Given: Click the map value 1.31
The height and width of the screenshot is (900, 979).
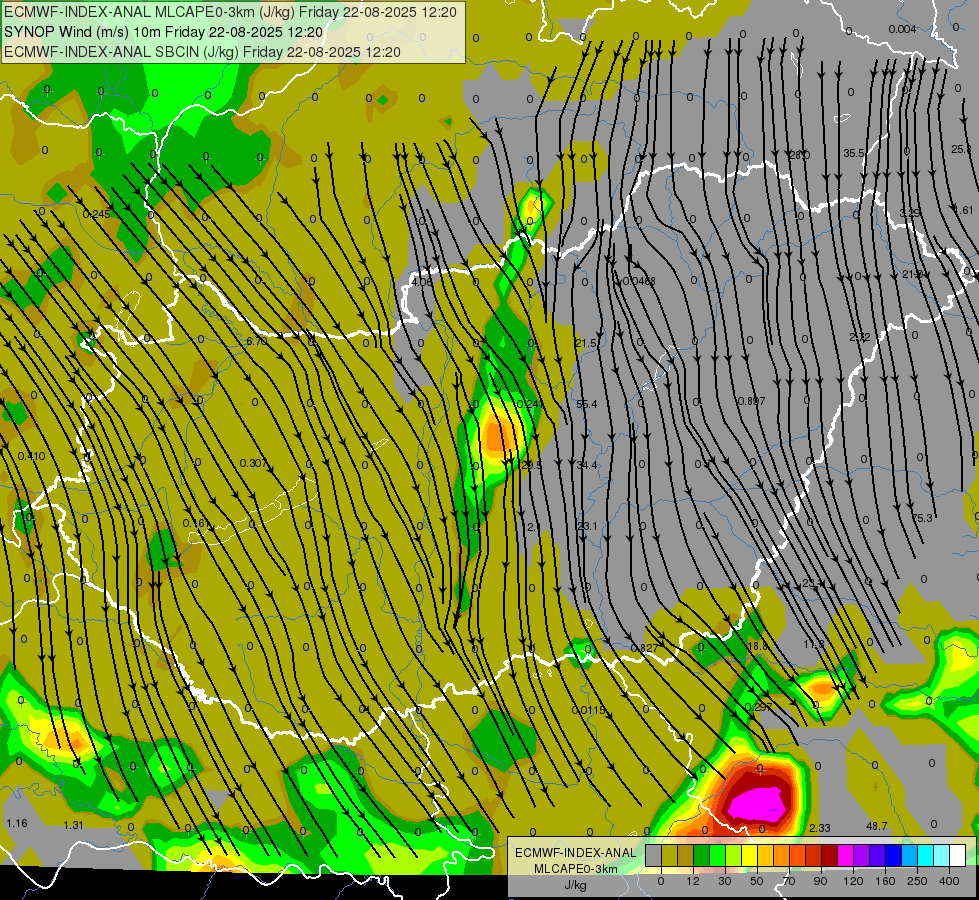Looking at the screenshot, I should coord(73,825).
